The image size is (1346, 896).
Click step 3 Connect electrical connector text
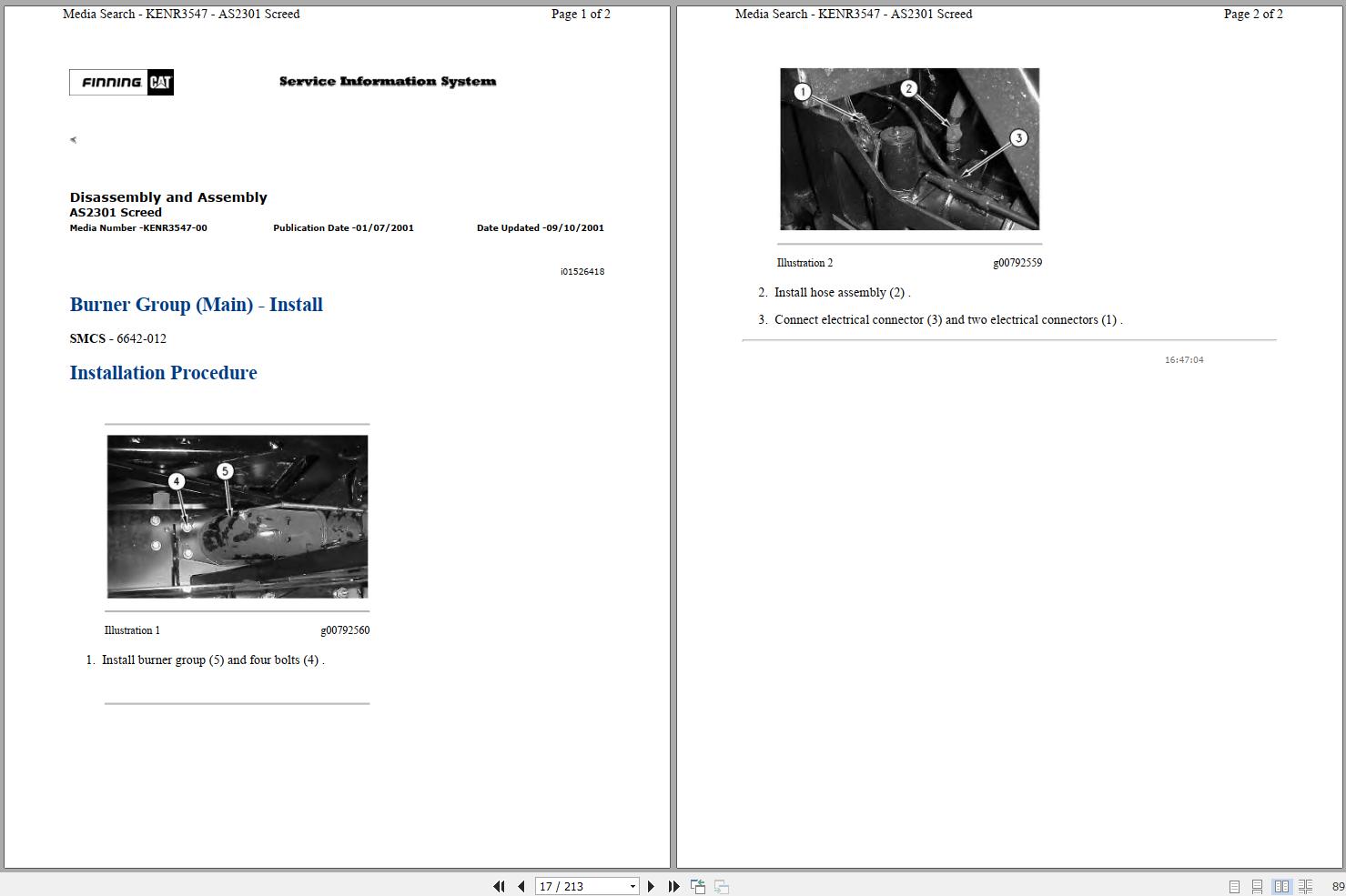tap(948, 320)
